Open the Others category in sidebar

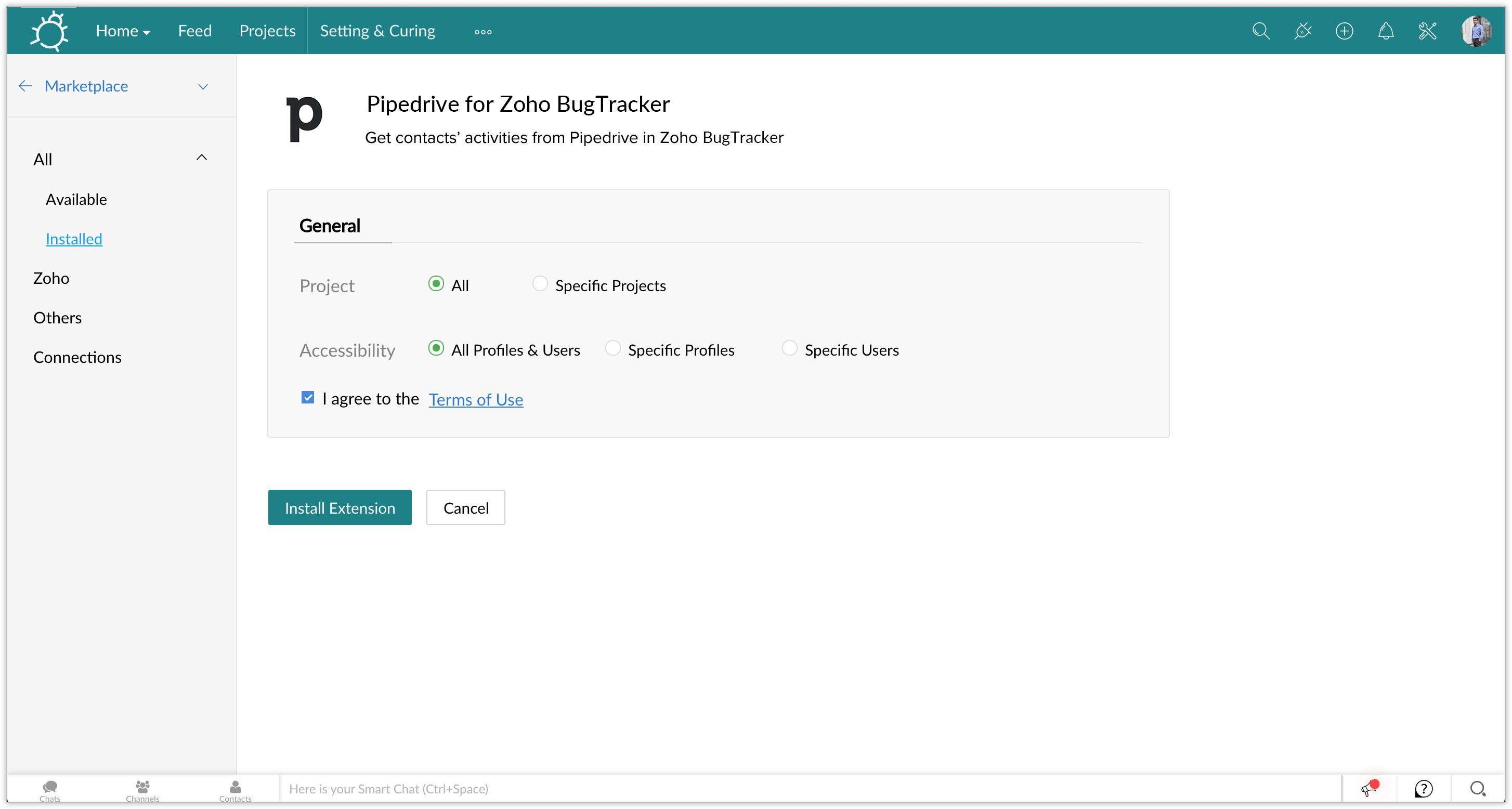(x=58, y=318)
